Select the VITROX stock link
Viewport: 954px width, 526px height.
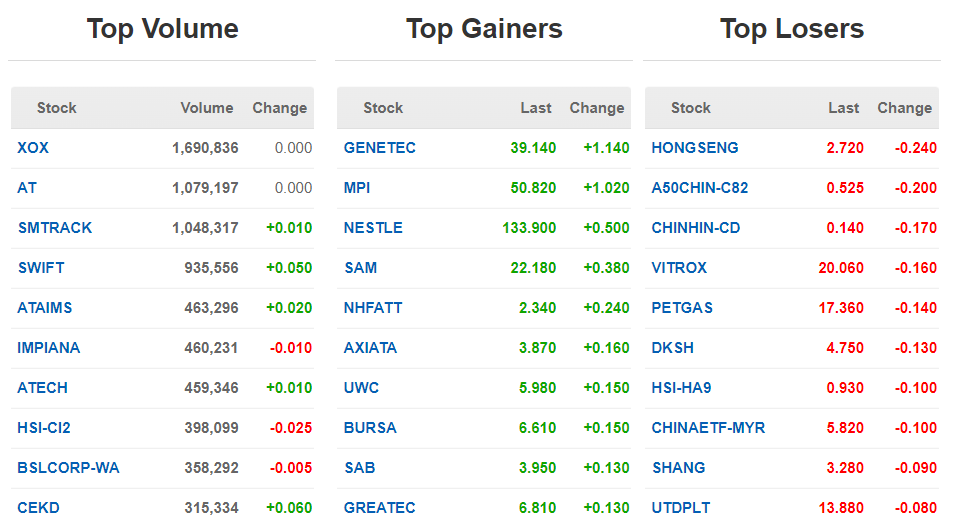click(679, 268)
